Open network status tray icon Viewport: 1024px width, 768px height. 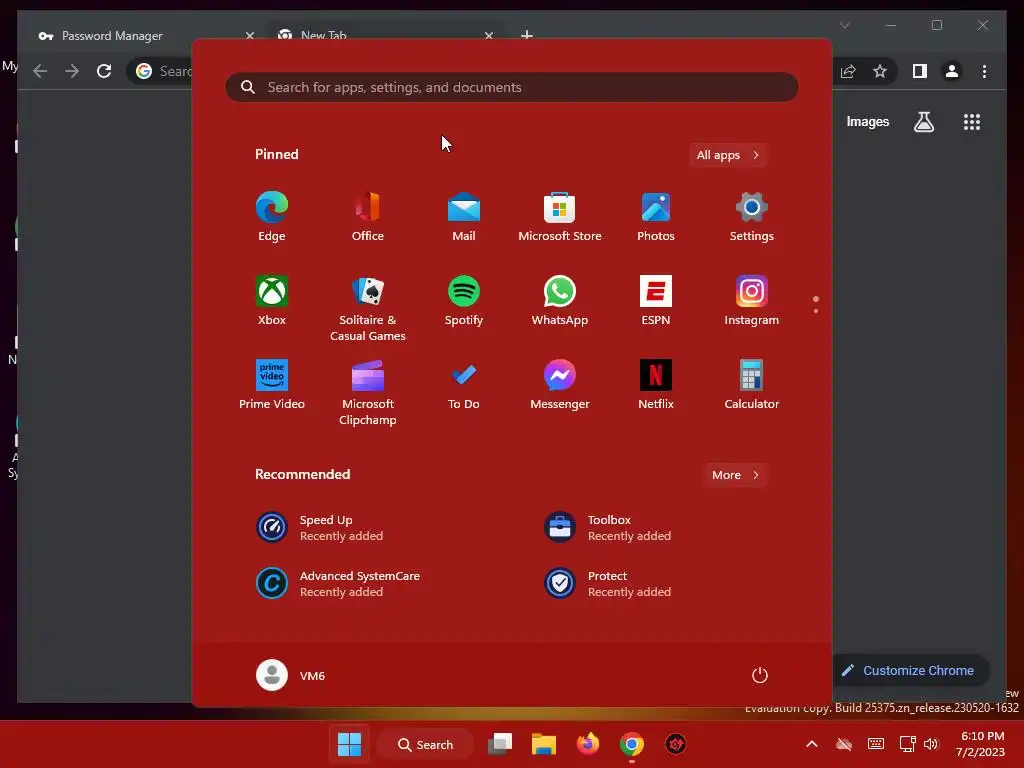tap(907, 744)
